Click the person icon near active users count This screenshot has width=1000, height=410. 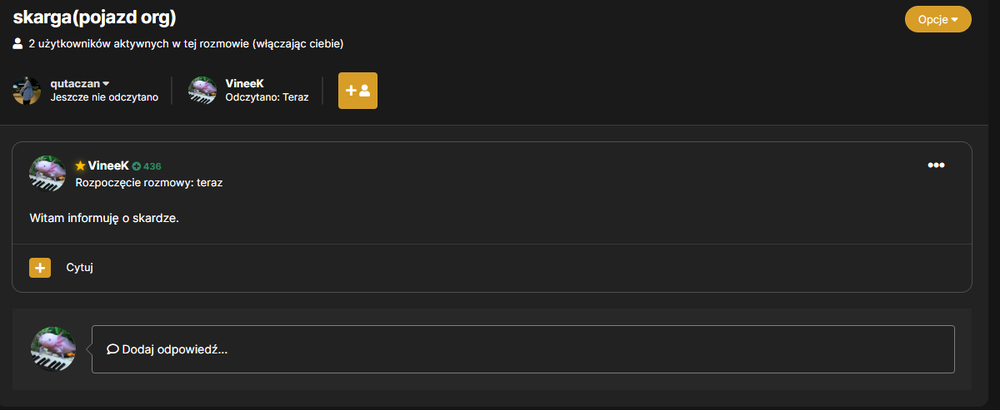click(x=18, y=44)
